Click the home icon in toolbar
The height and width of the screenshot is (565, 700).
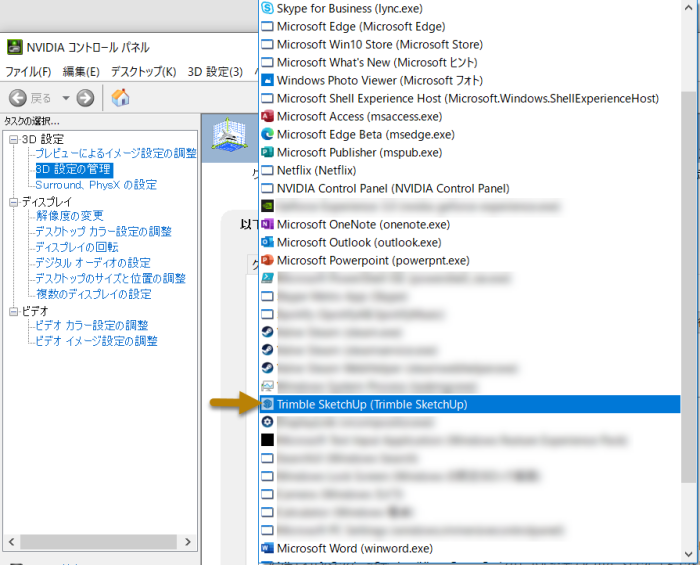(120, 97)
